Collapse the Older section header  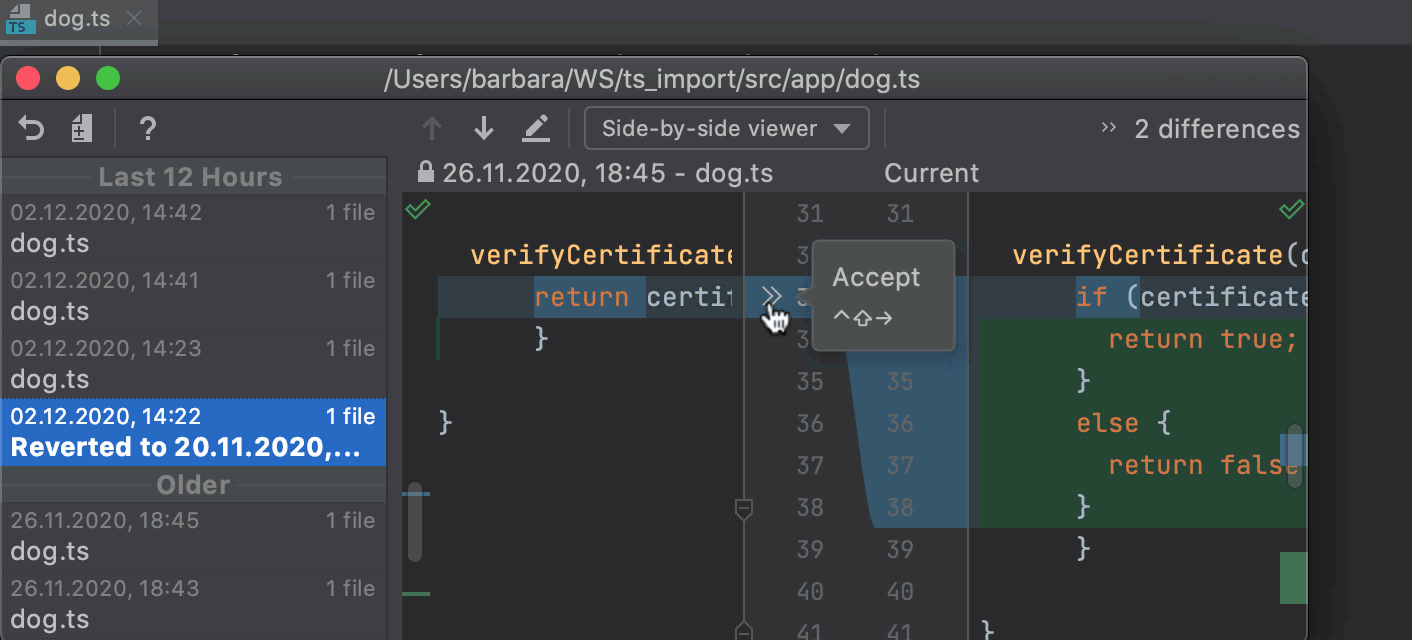click(x=193, y=485)
